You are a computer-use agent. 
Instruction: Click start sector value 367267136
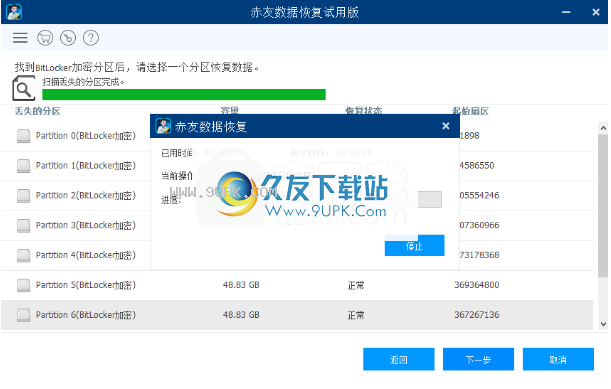tap(477, 315)
